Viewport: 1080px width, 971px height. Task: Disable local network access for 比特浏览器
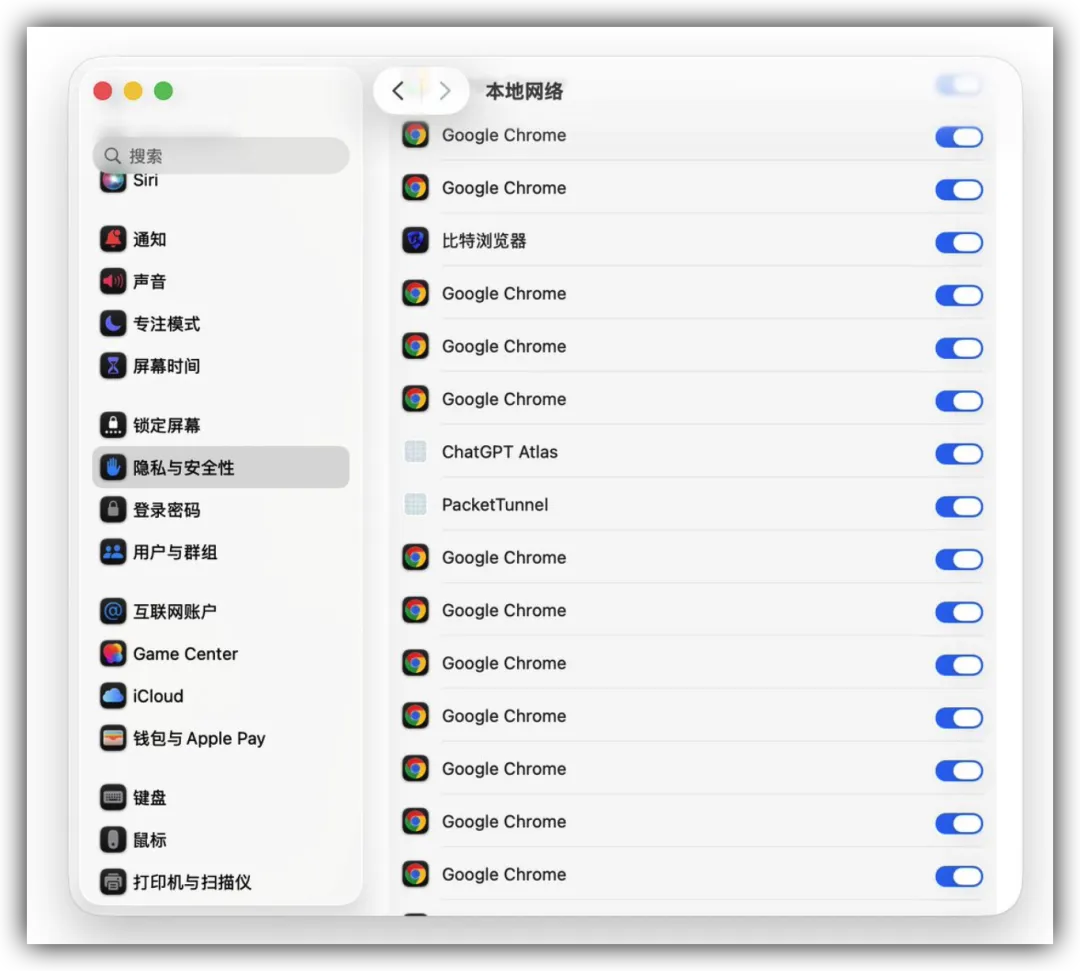click(x=959, y=242)
